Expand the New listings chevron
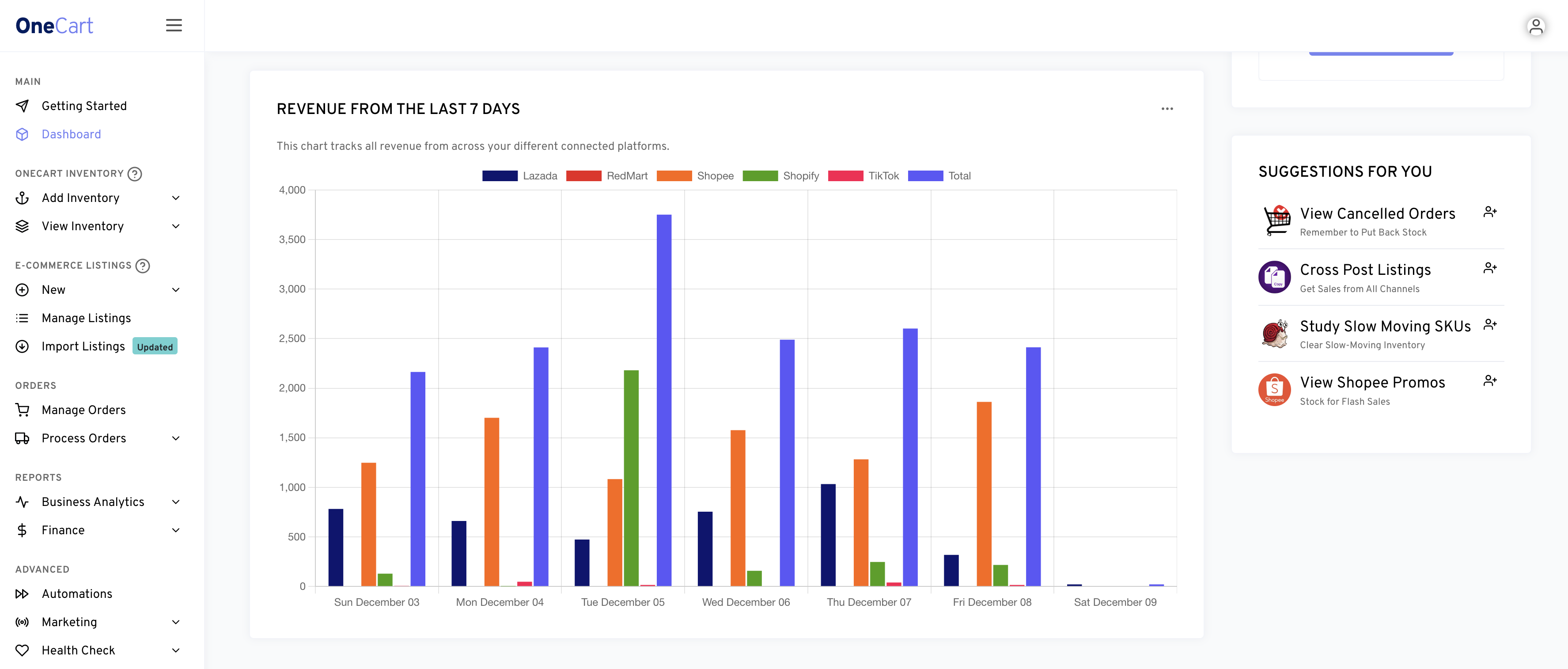Image resolution: width=1568 pixels, height=669 pixels. click(176, 290)
